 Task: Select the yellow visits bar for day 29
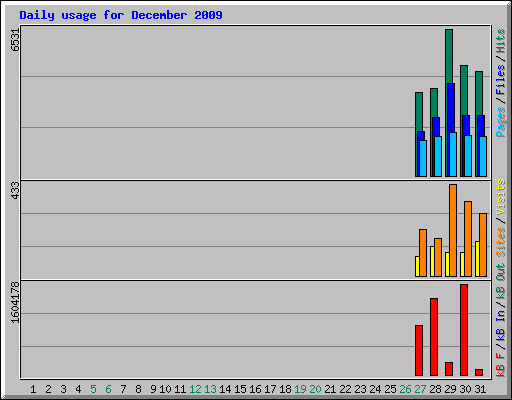pyautogui.click(x=447, y=264)
